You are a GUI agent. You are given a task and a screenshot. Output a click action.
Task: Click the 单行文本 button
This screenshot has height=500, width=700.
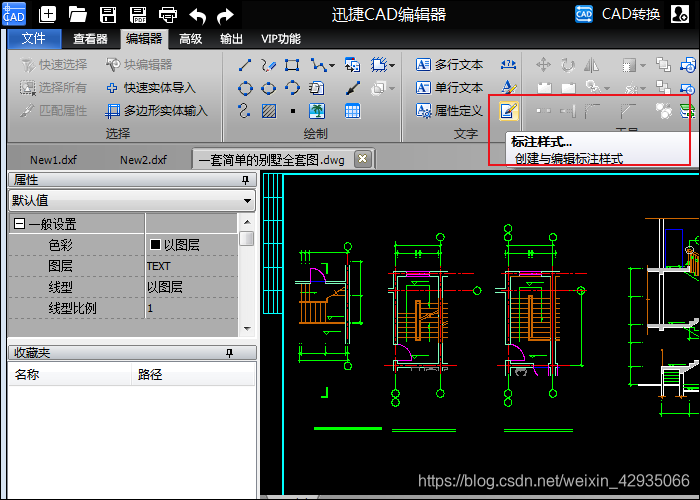tap(449, 88)
